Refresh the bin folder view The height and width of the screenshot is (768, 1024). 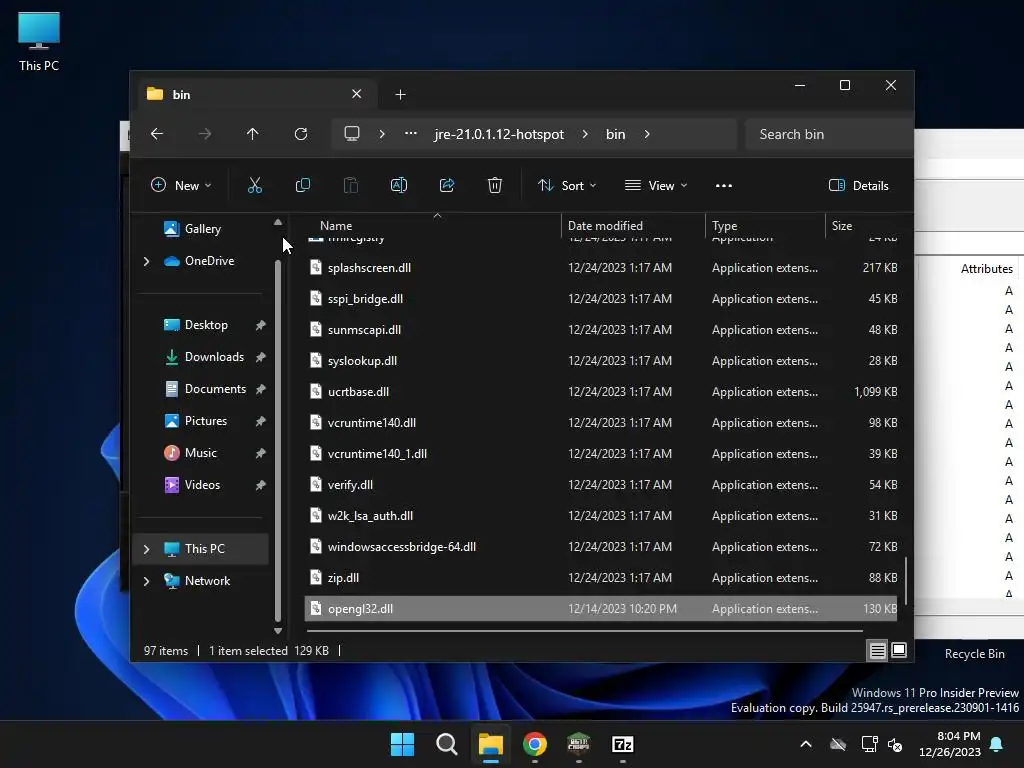coord(300,134)
